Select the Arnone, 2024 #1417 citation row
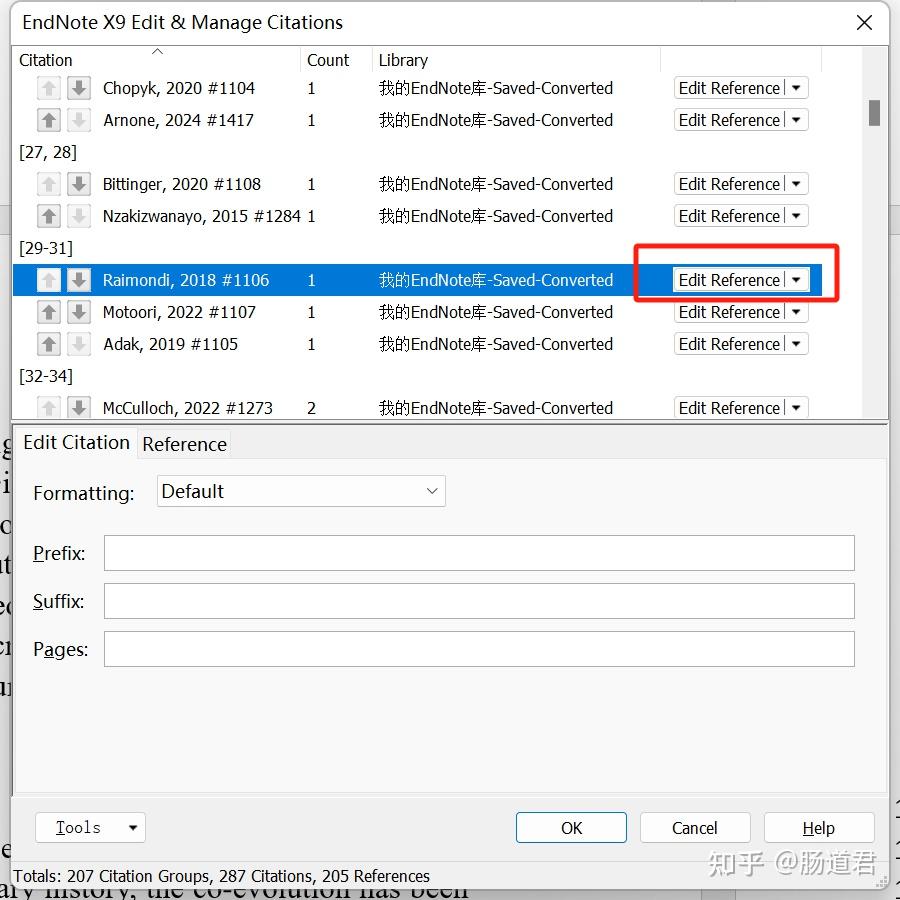Viewport: 900px width, 900px height. coord(417,121)
